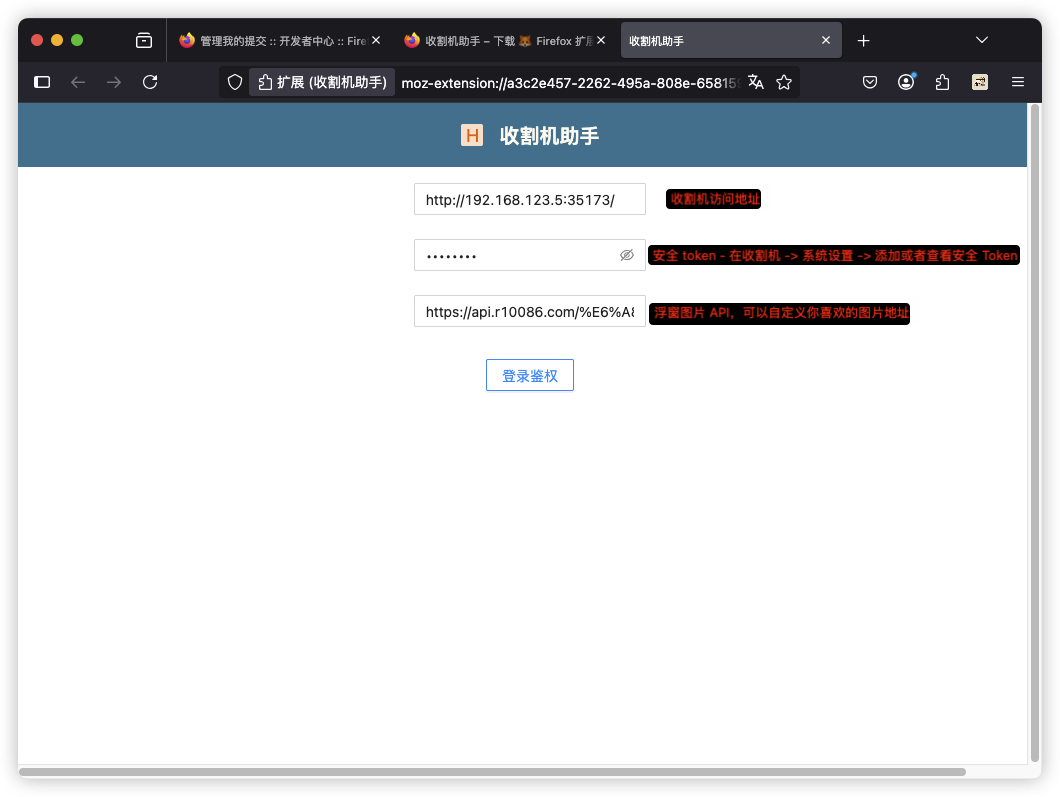Click the tracking protection shield icon
Screen dimensions: 1060x797
(x=235, y=82)
